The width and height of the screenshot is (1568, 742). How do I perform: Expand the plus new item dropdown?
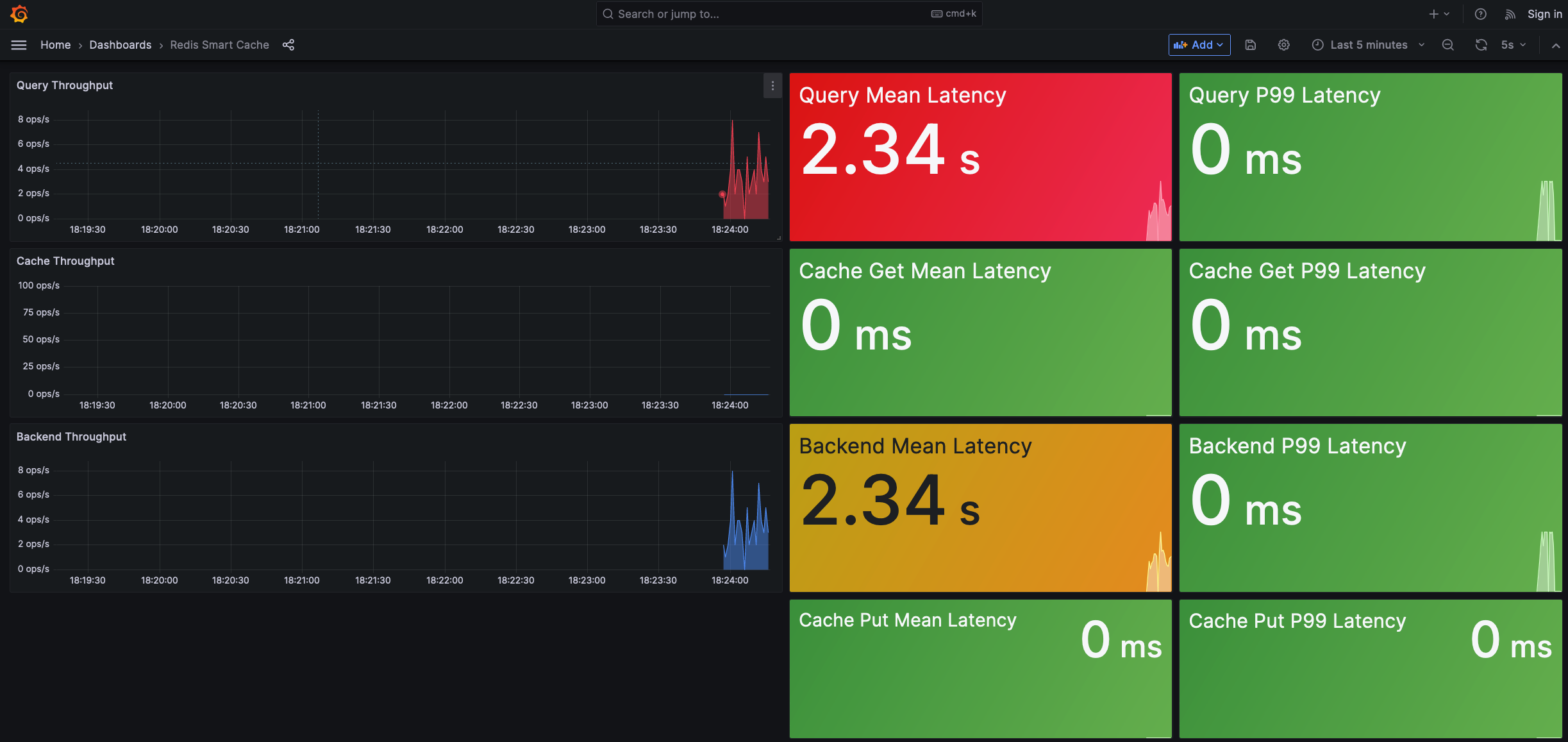tap(1439, 14)
